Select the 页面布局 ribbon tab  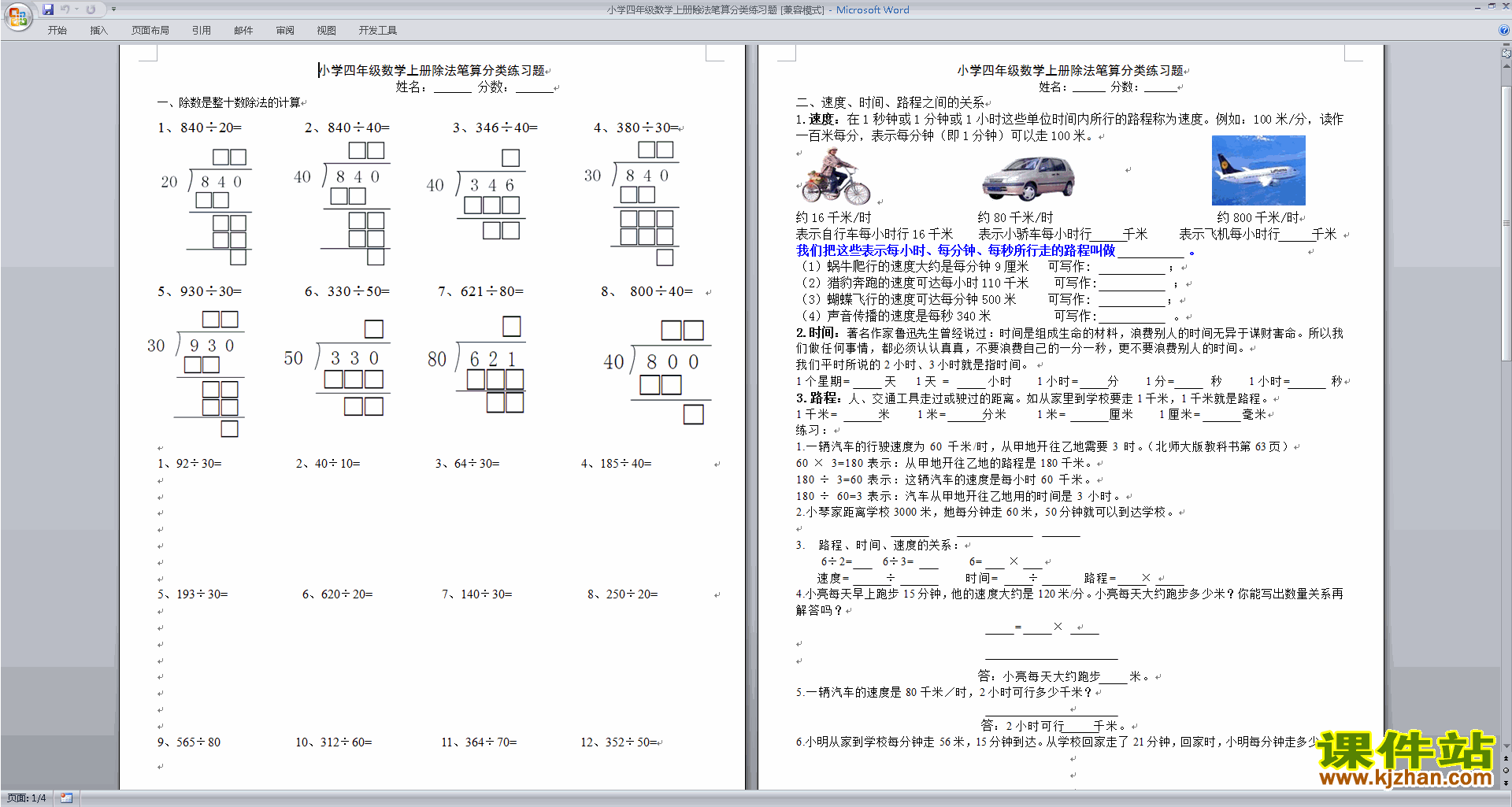click(150, 30)
